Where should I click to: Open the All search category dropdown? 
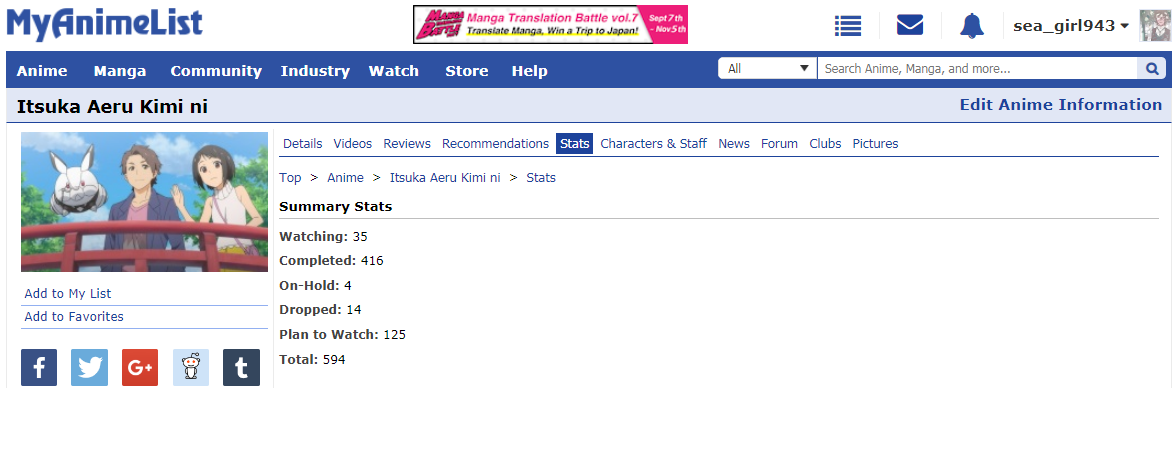pyautogui.click(x=768, y=69)
